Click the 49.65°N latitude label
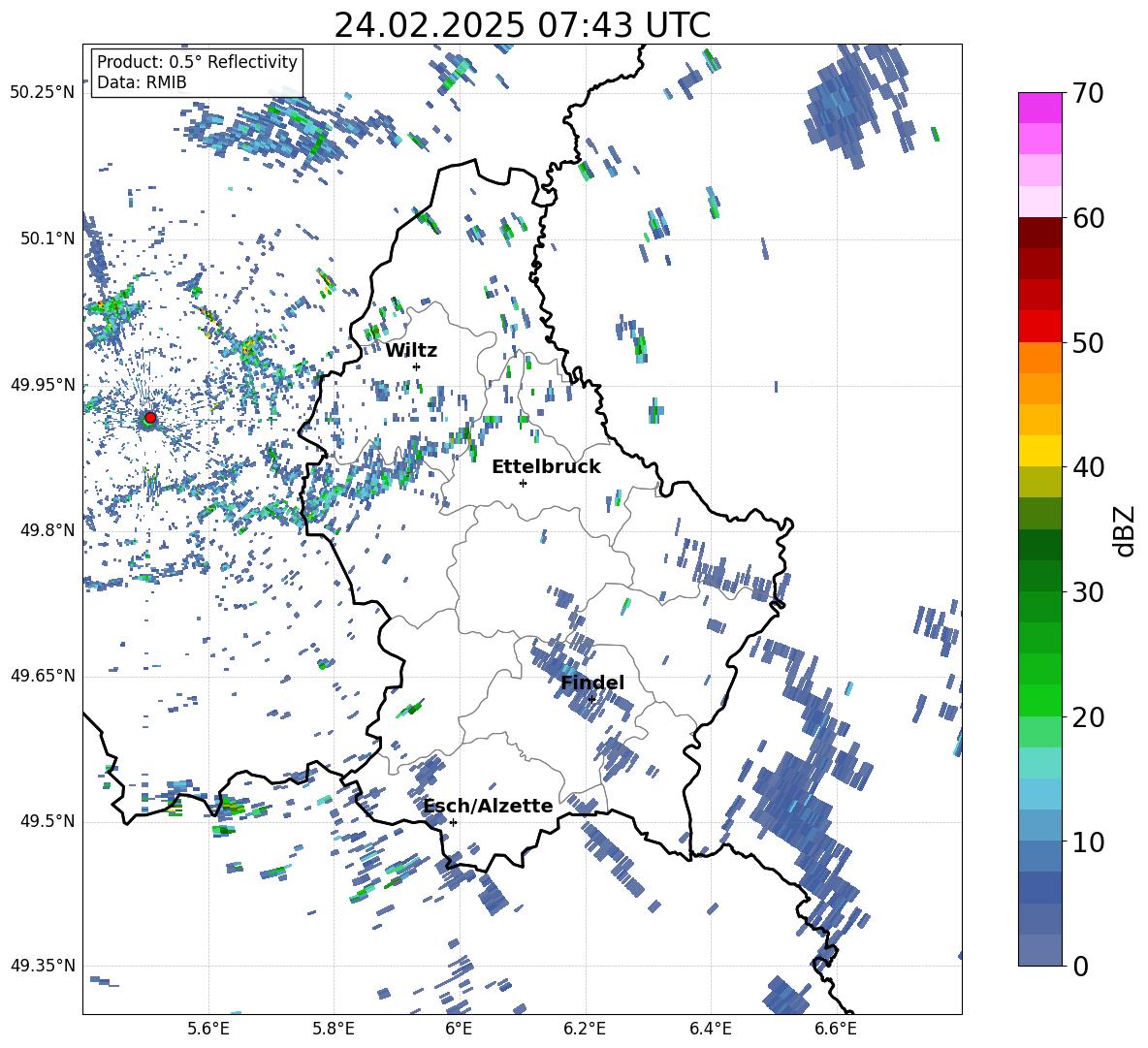The width and height of the screenshot is (1148, 1048). coord(43,675)
